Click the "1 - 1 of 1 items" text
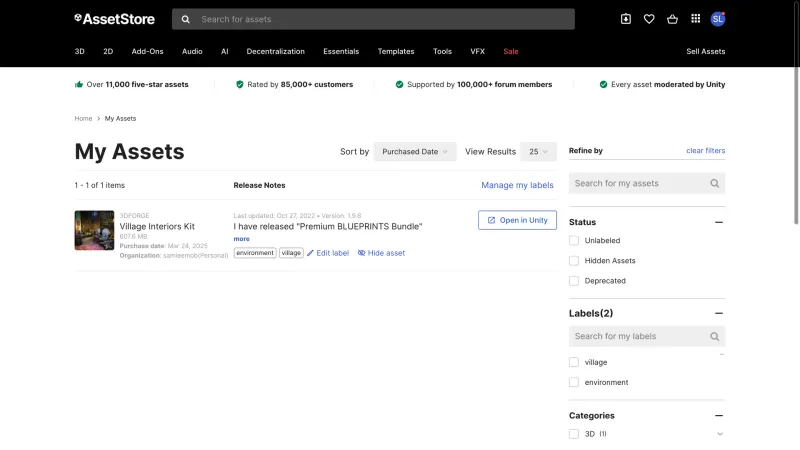 (99, 185)
